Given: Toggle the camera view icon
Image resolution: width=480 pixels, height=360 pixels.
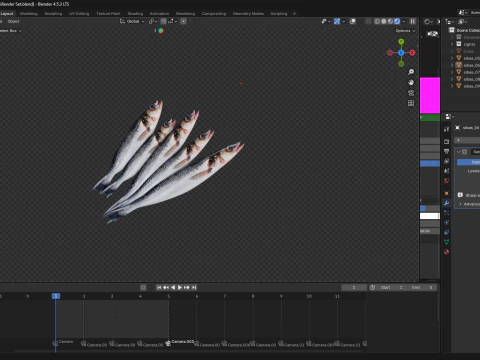Looking at the screenshot, I should click(411, 93).
